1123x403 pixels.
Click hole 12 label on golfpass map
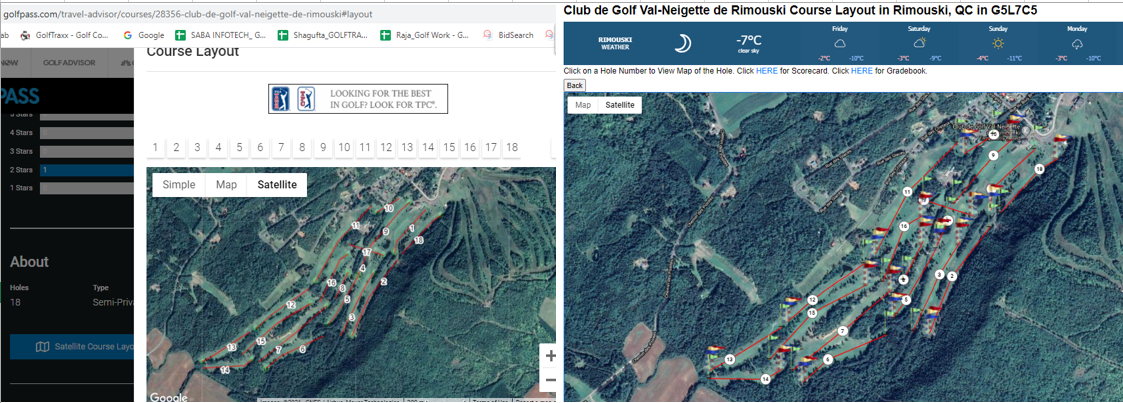[x=291, y=305]
